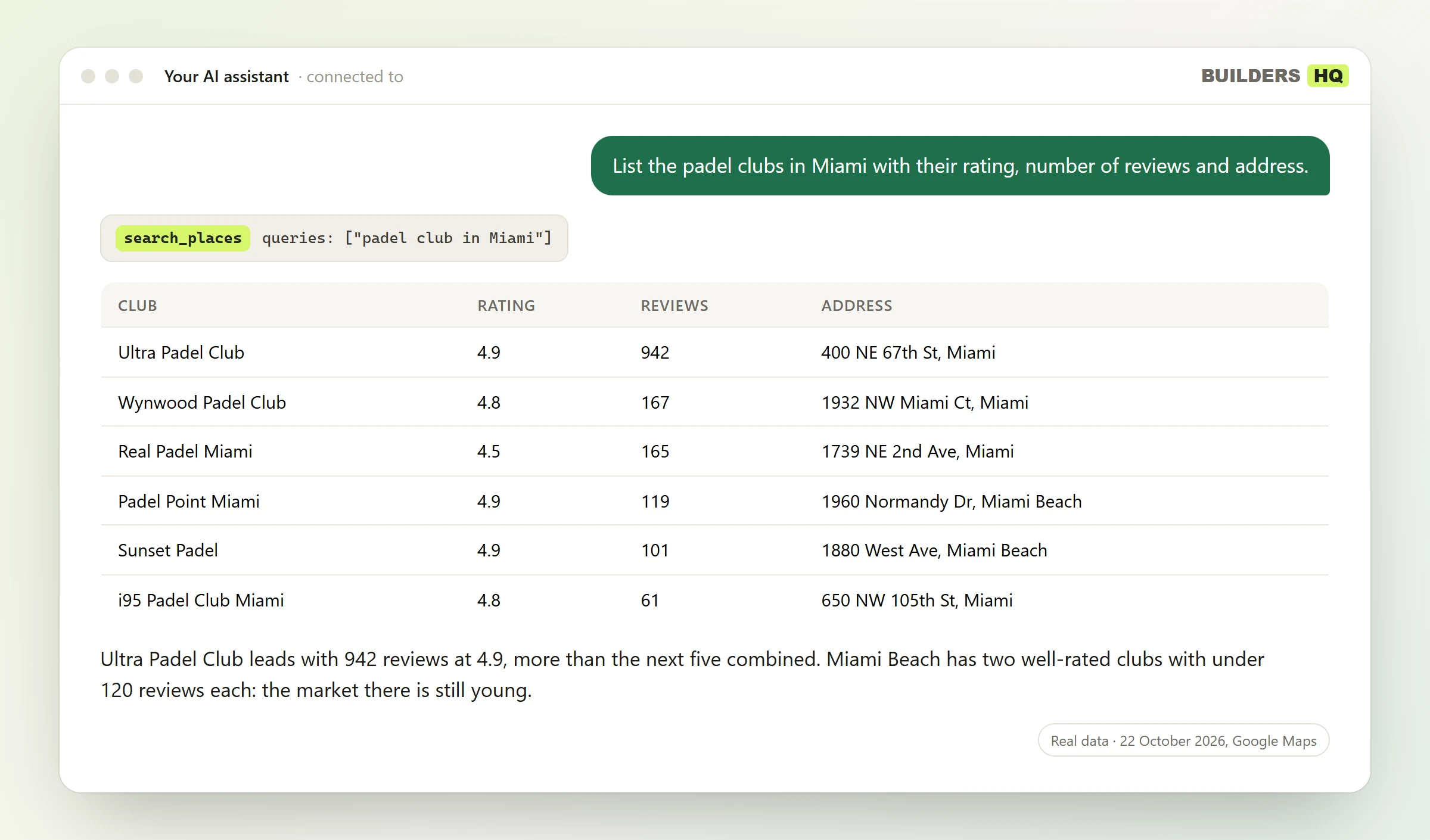Click the RATING column header
This screenshot has width=1430, height=840.
[506, 306]
